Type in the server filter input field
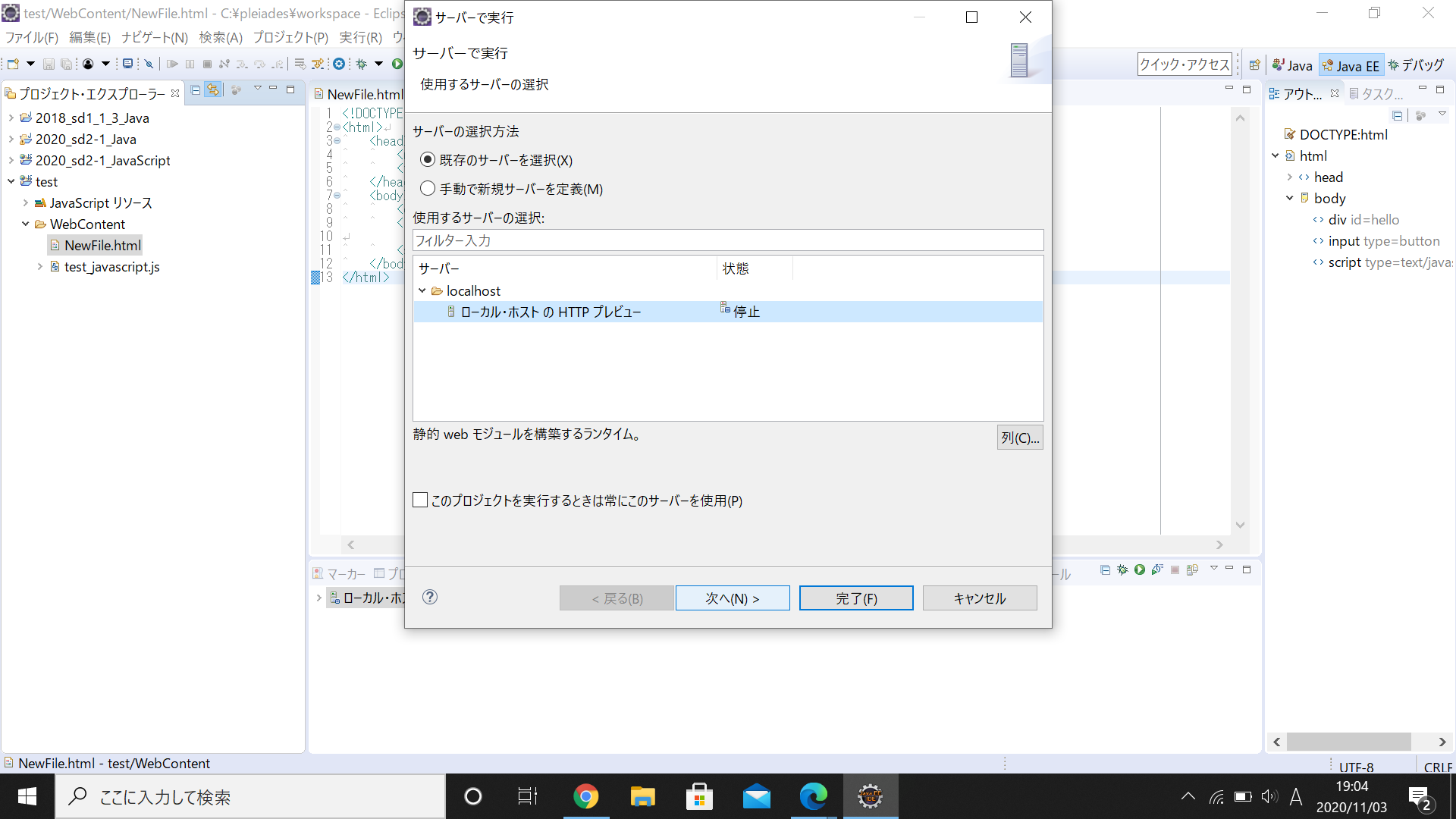This screenshot has width=1456, height=819. 726,240
